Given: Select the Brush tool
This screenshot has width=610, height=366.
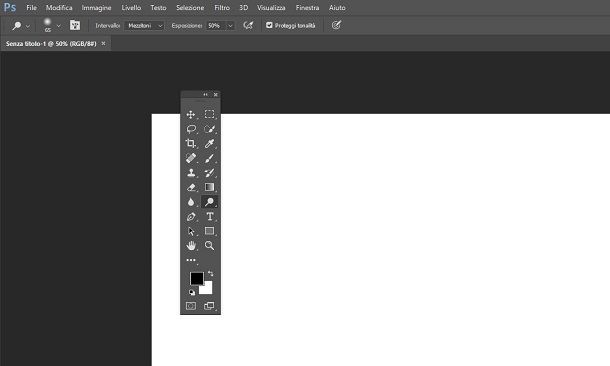Looking at the screenshot, I should (x=209, y=158).
